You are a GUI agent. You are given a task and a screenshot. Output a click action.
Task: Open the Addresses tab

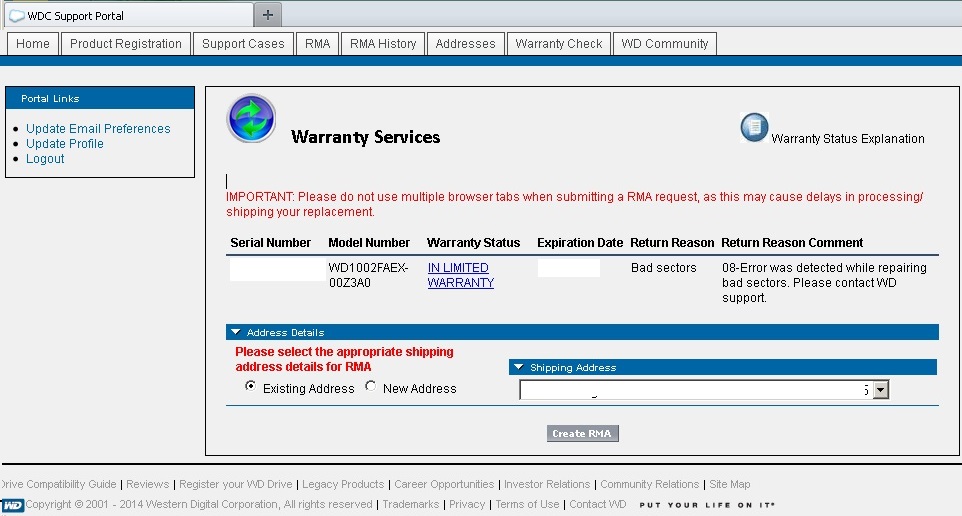point(465,44)
